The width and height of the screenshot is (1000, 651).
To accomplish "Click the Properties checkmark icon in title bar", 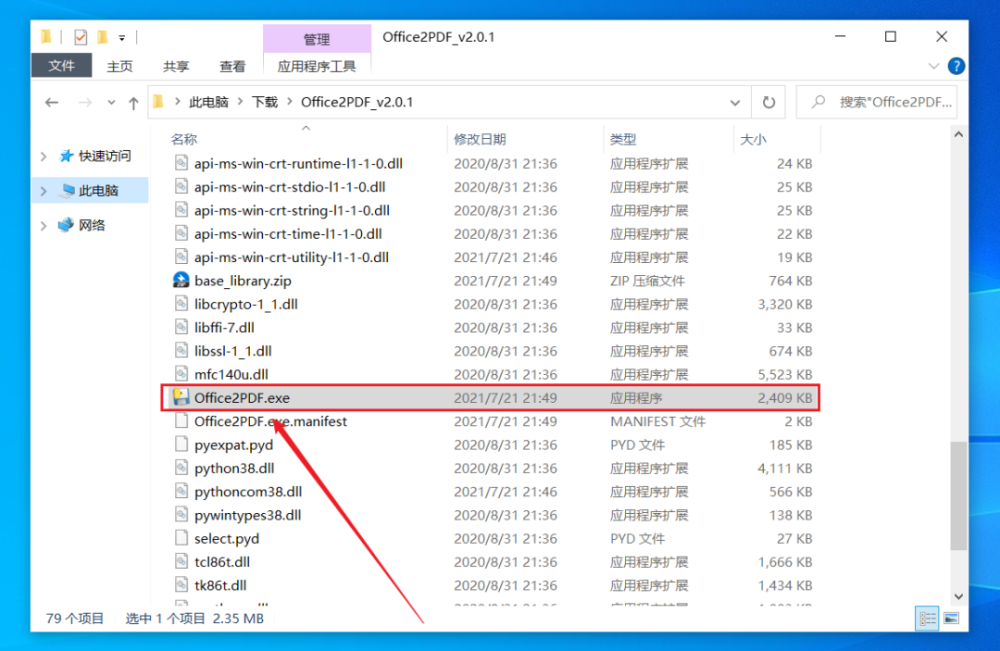I will (x=80, y=38).
